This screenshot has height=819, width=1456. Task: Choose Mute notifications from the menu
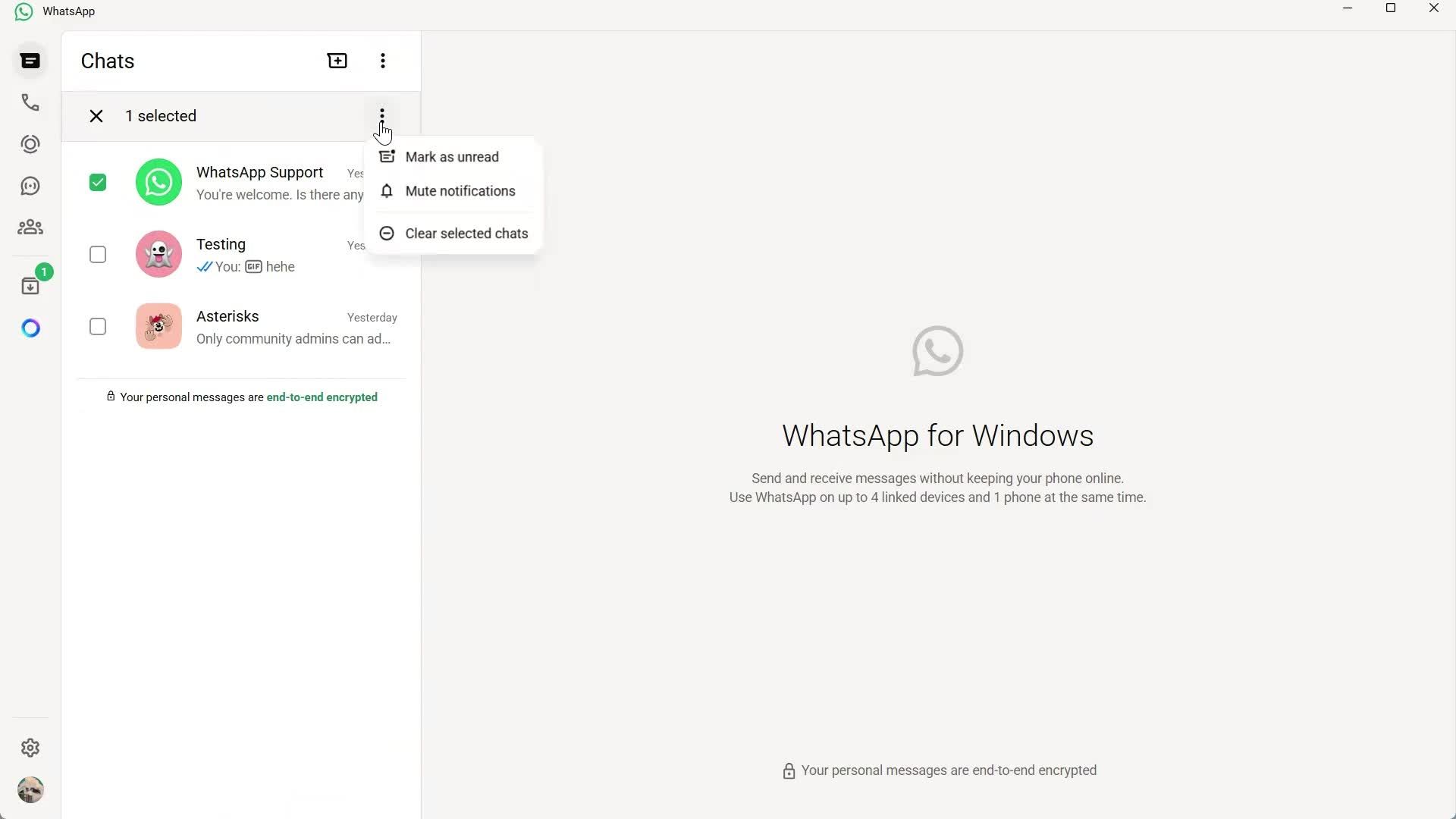(460, 190)
